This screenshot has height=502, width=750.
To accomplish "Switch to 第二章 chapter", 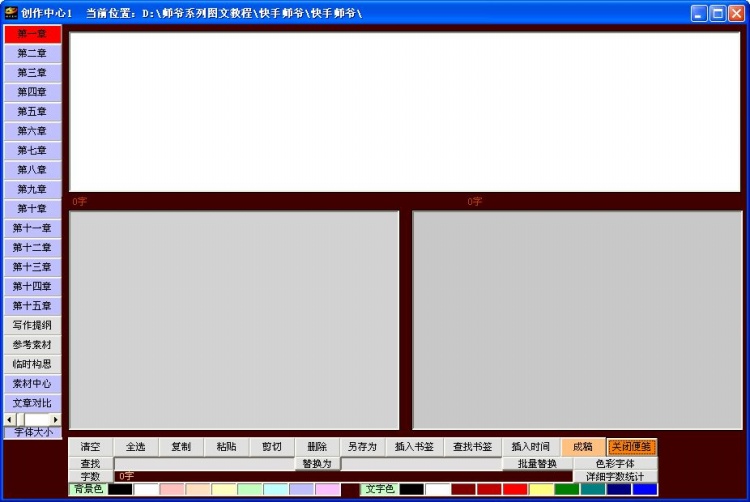I will coord(33,54).
